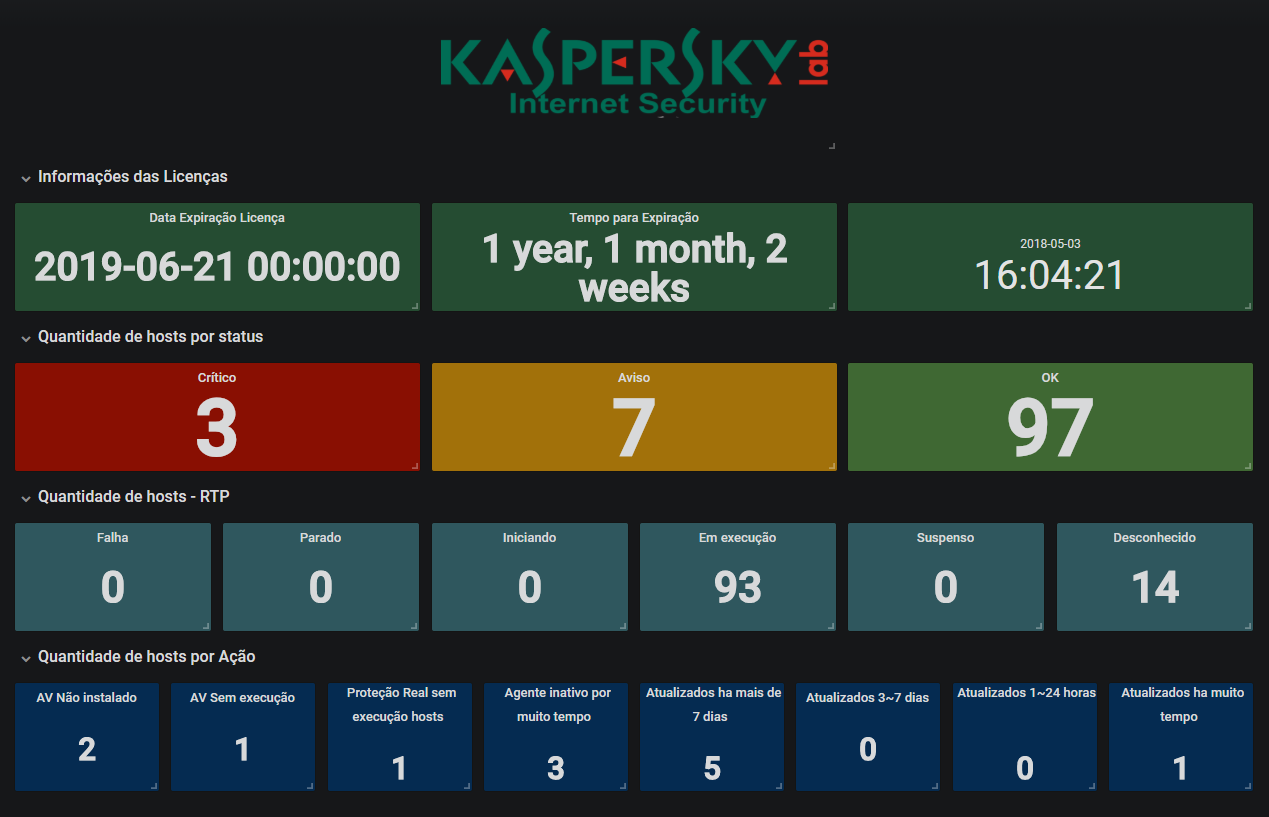The image size is (1269, 817).
Task: Open the Suspenso panel title menu
Action: [946, 538]
